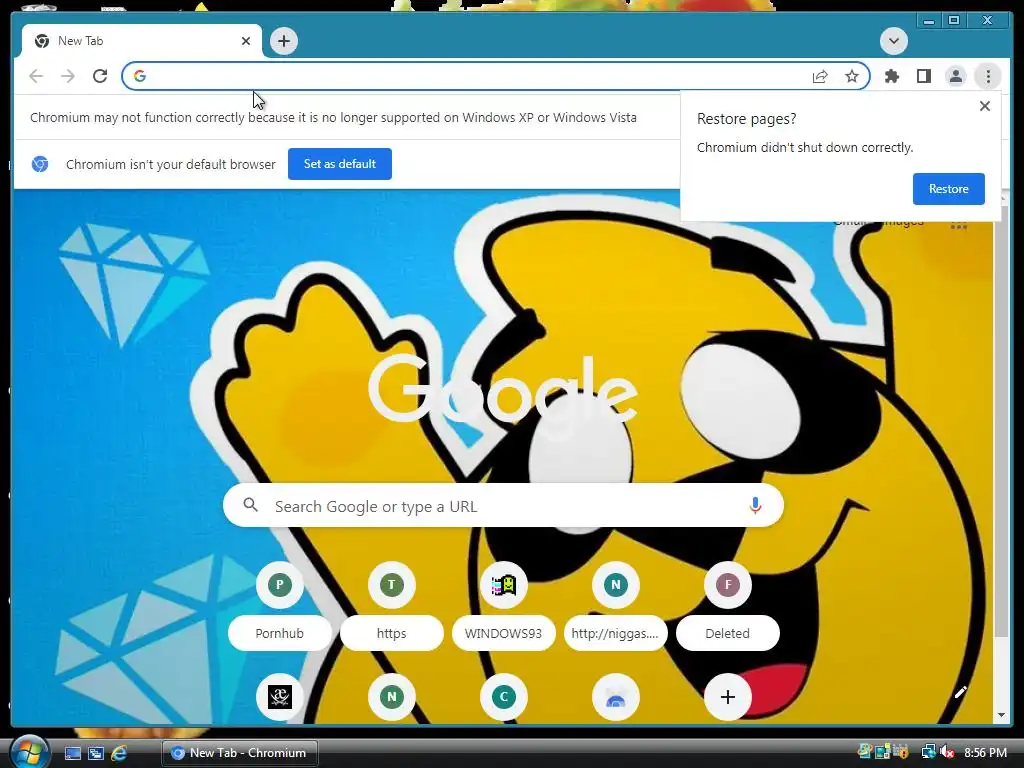Click Show Desktop quick launch icon
The width and height of the screenshot is (1024, 768).
[x=72, y=753]
